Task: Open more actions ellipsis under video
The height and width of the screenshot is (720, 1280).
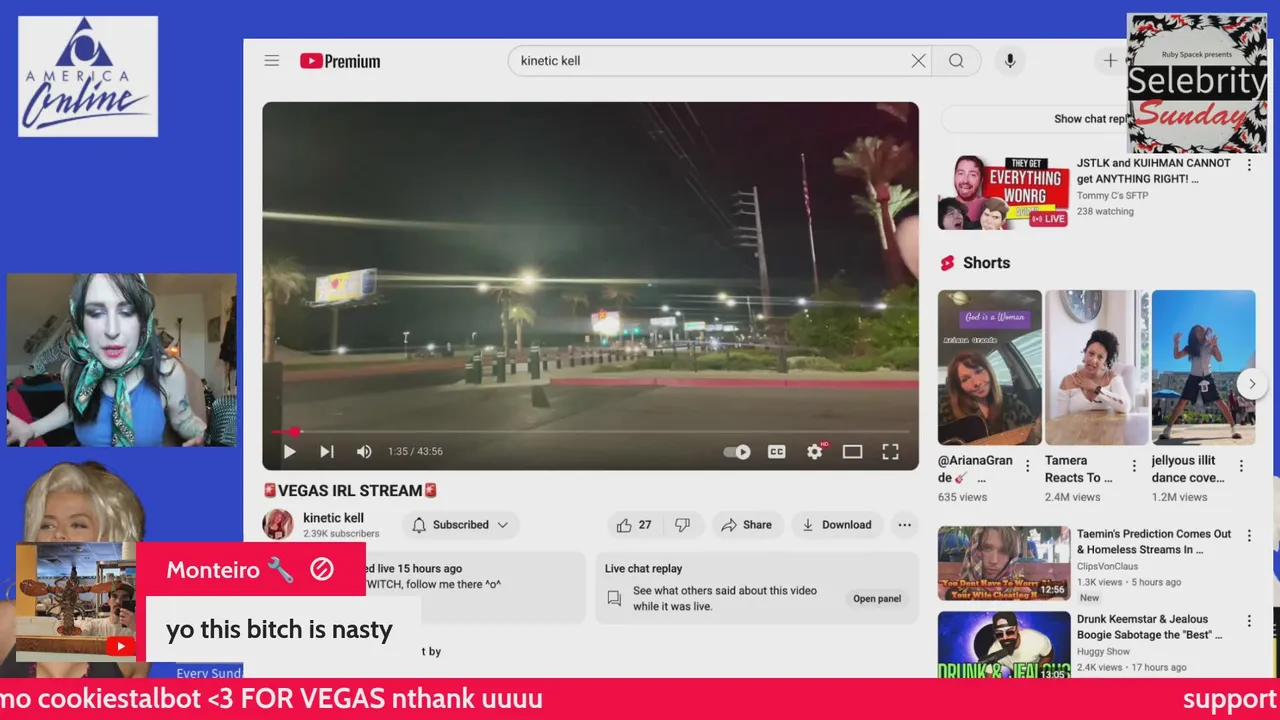Action: 904,525
